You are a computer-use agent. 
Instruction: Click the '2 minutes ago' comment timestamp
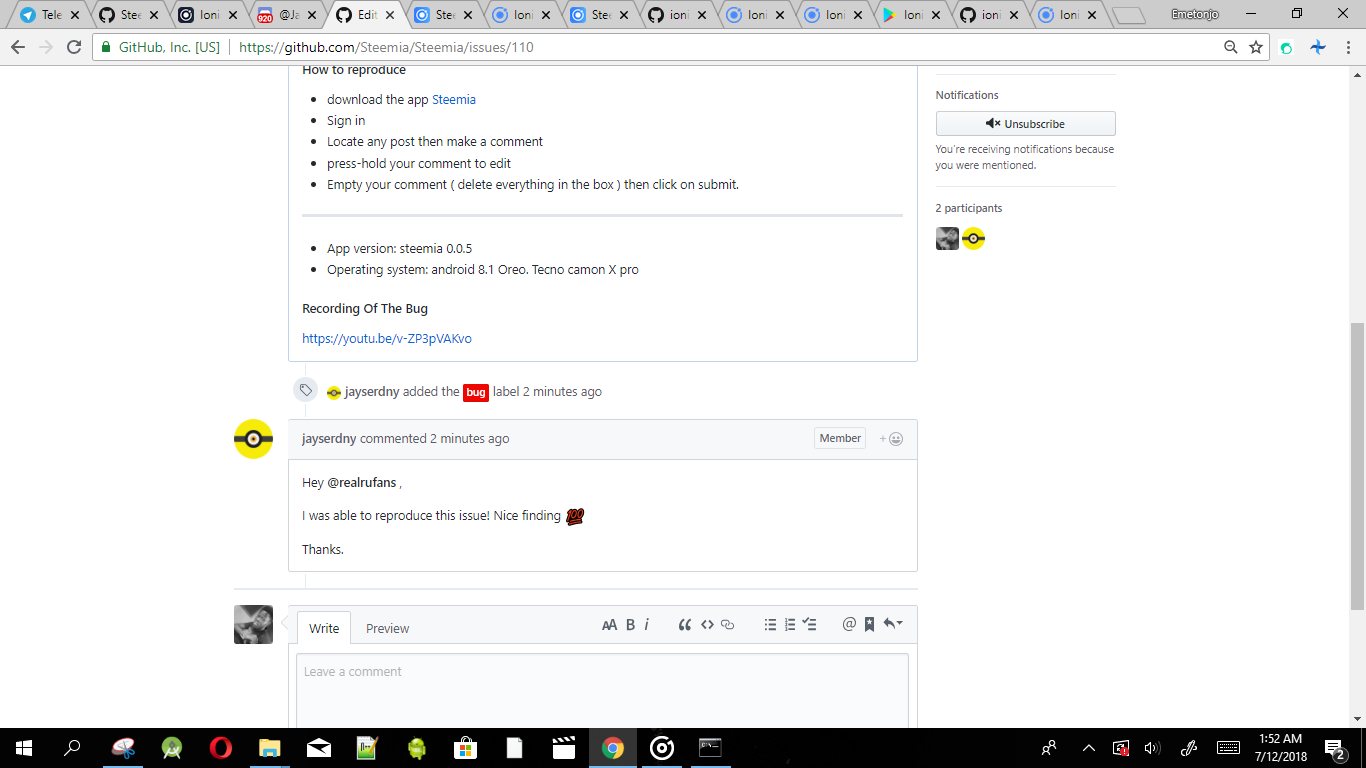click(470, 439)
